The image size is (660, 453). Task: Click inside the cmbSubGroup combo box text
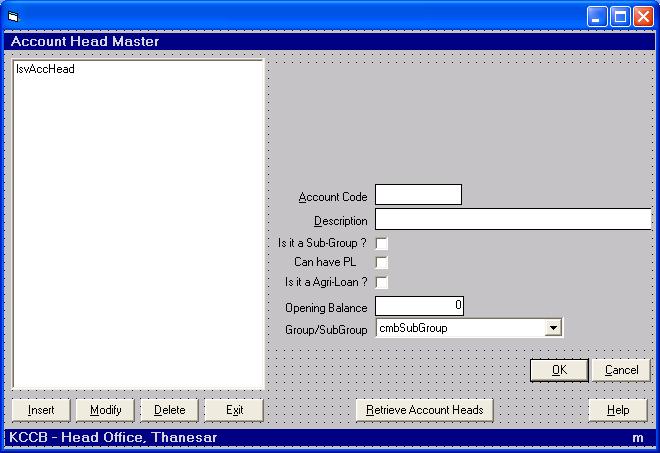(459, 328)
